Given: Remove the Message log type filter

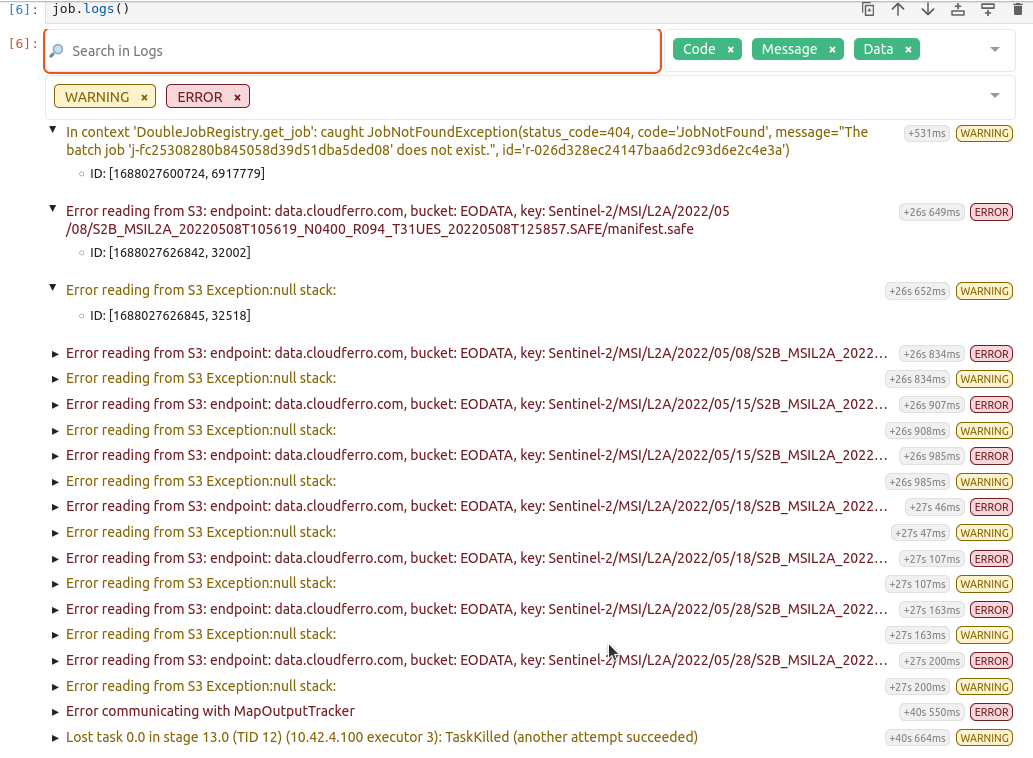Looking at the screenshot, I should [831, 48].
